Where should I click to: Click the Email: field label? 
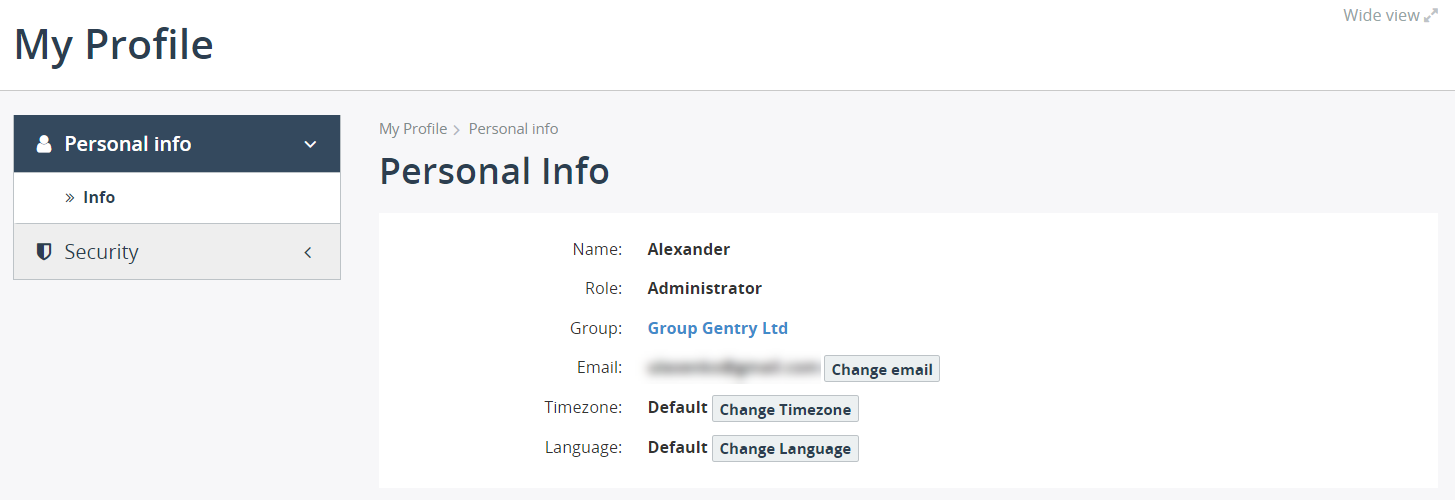tap(599, 368)
